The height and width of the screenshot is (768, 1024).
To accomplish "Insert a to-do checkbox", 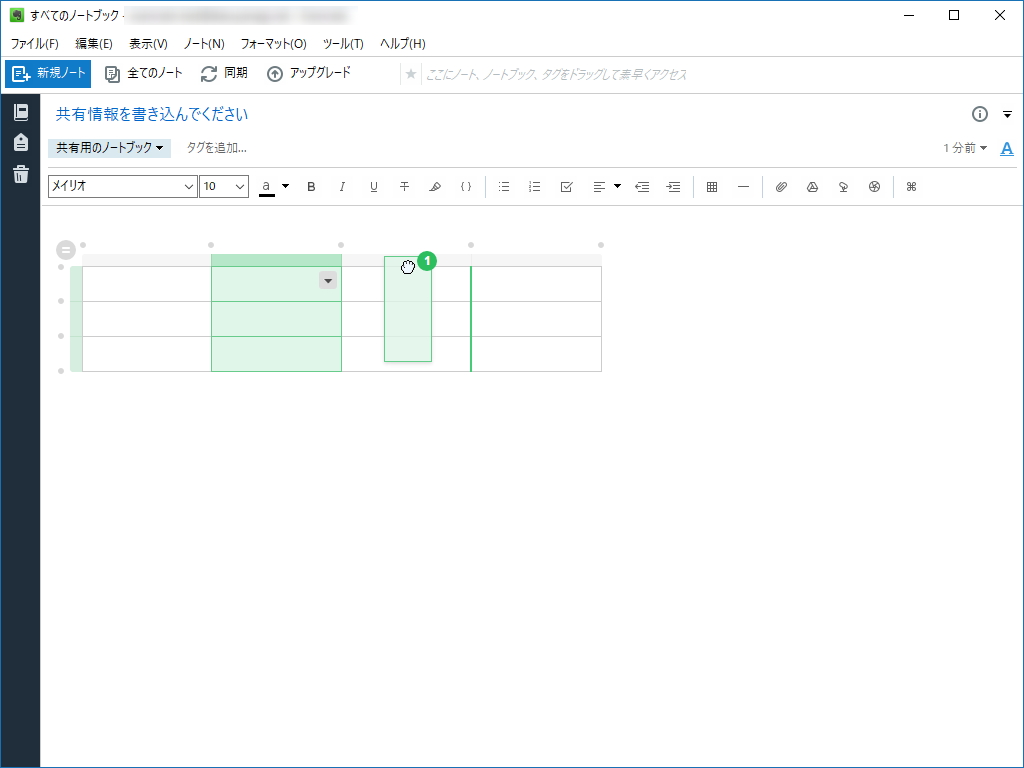I will (567, 186).
